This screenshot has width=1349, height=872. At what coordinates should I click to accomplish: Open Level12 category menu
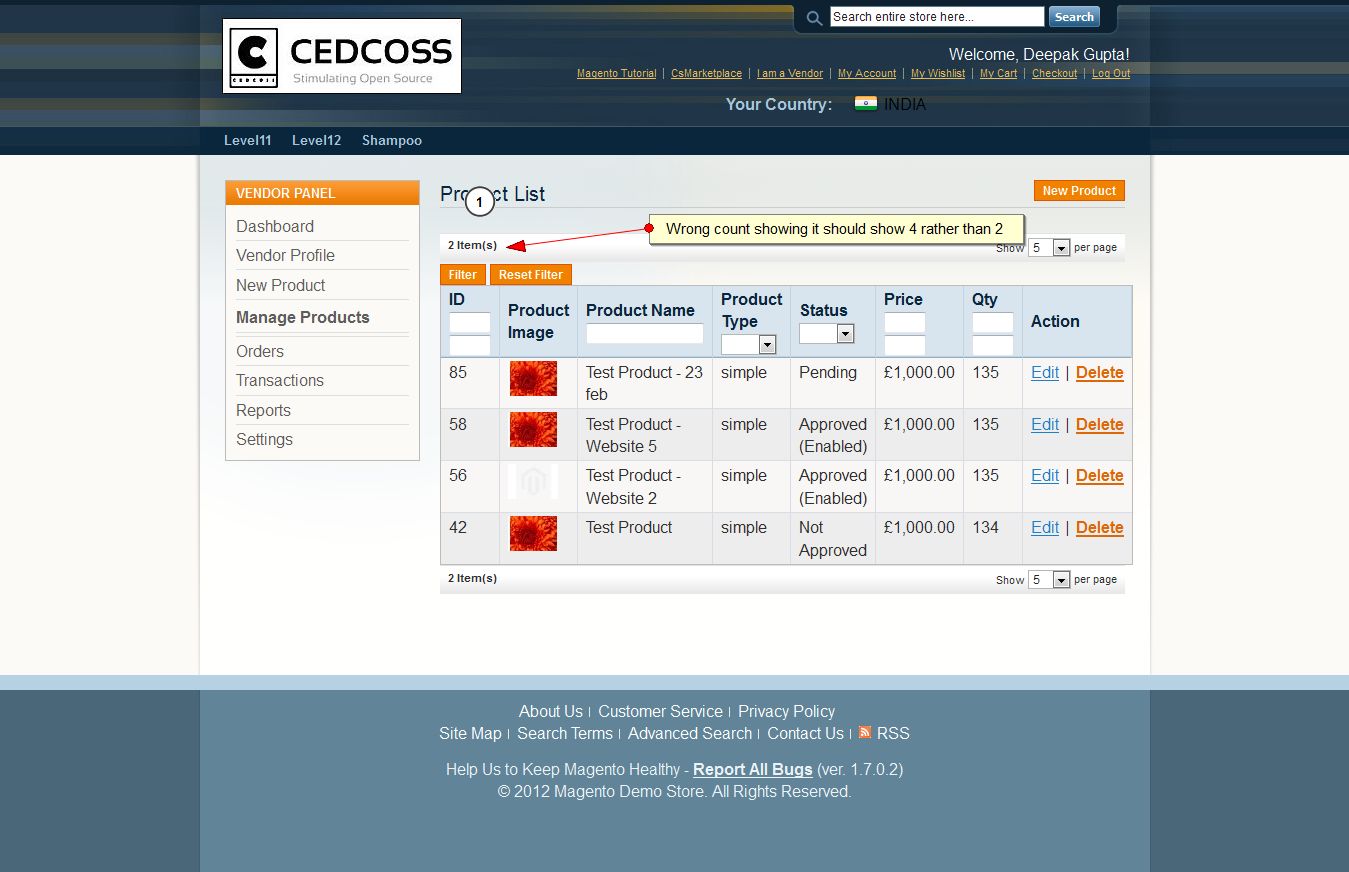click(x=316, y=140)
